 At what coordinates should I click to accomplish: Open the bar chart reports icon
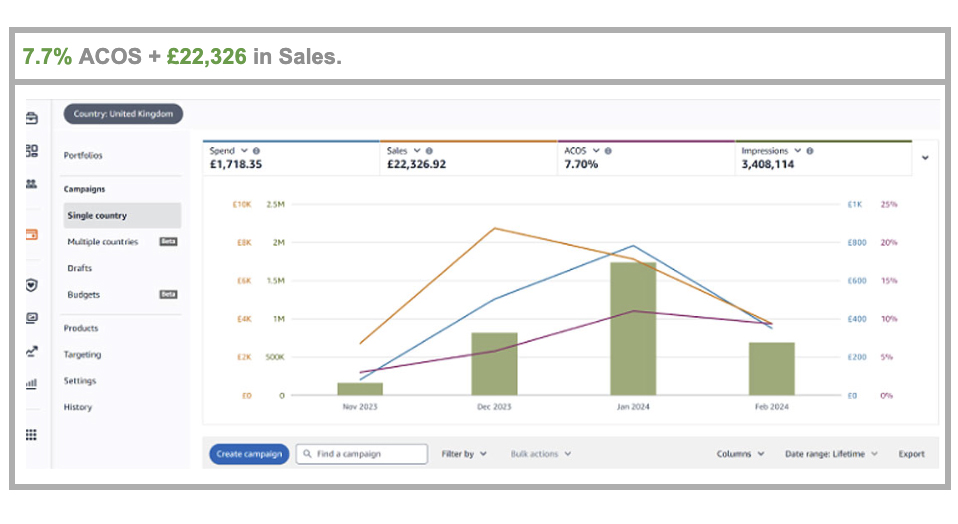click(32, 382)
